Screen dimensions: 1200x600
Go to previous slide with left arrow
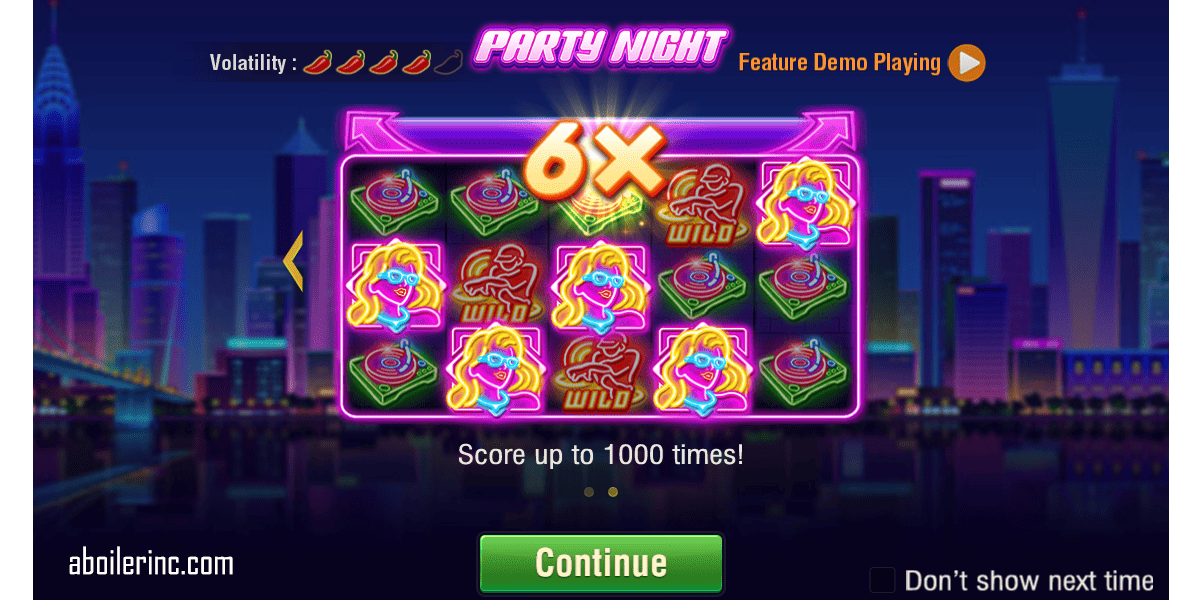pyautogui.click(x=293, y=260)
